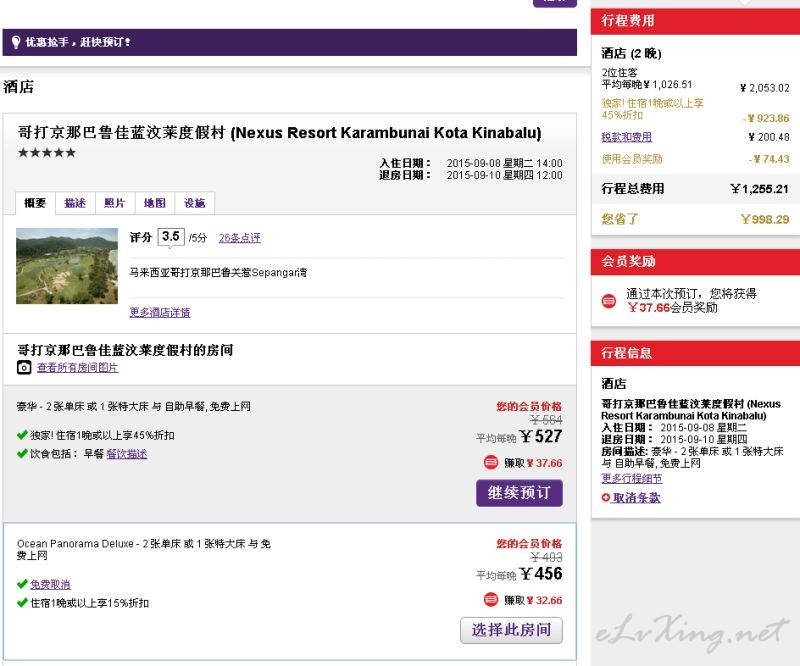
Task: Click the 行程总费用 ¥1,255.21 amount
Action: click(x=760, y=189)
